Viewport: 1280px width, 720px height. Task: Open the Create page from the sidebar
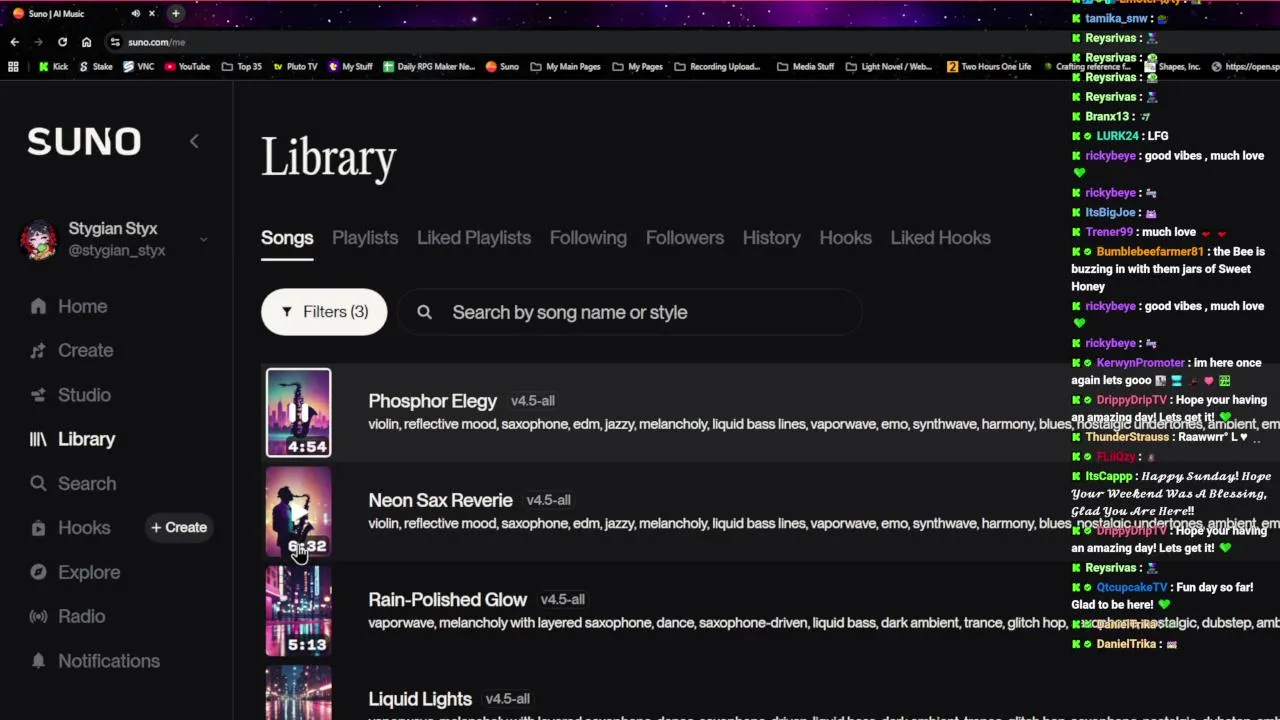pos(71,350)
